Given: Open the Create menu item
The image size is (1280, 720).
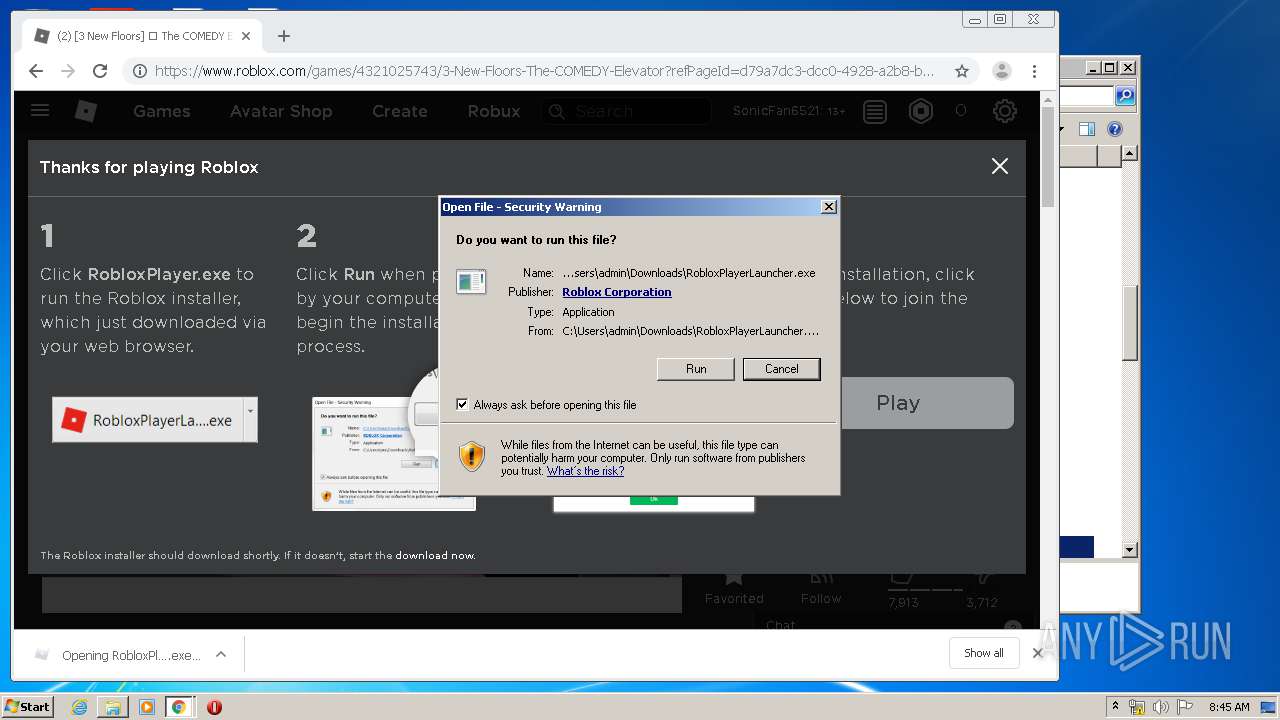Looking at the screenshot, I should pyautogui.click(x=400, y=111).
